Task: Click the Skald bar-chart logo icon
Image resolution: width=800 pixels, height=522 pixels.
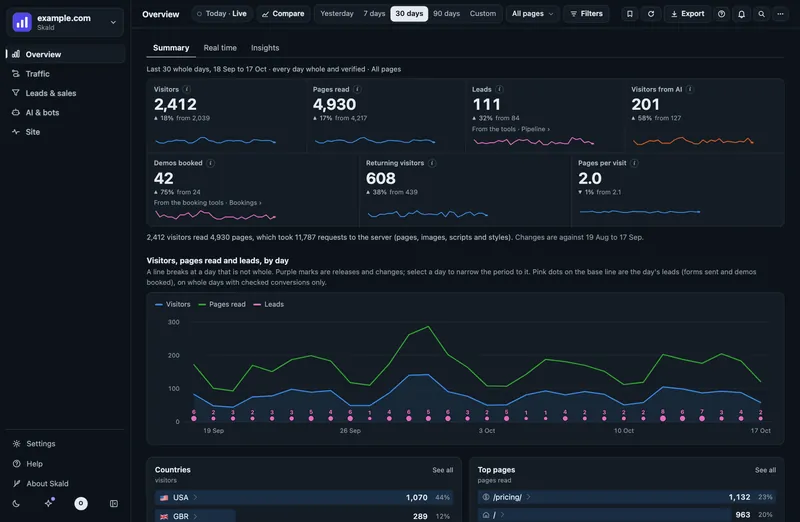Action: click(22, 22)
